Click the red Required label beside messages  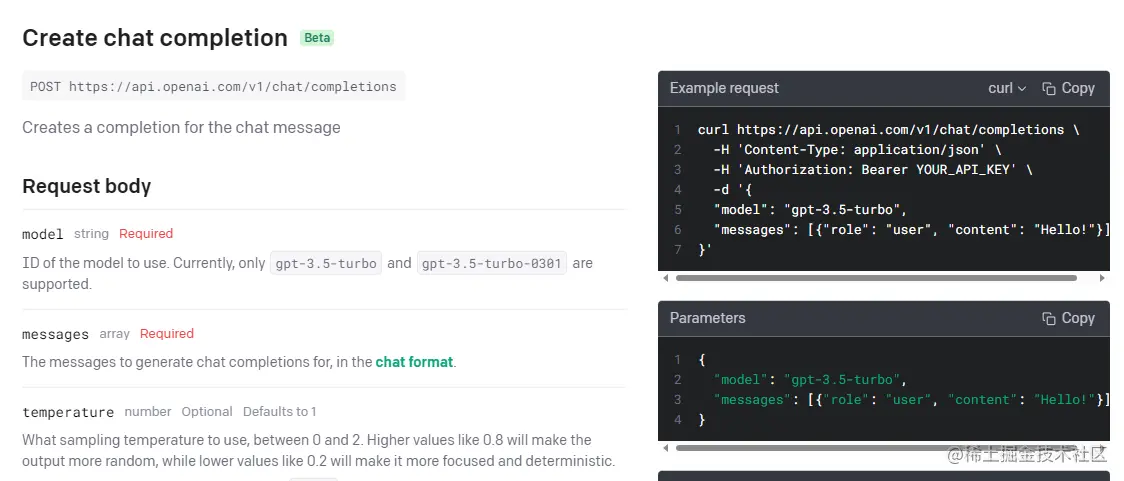point(167,334)
